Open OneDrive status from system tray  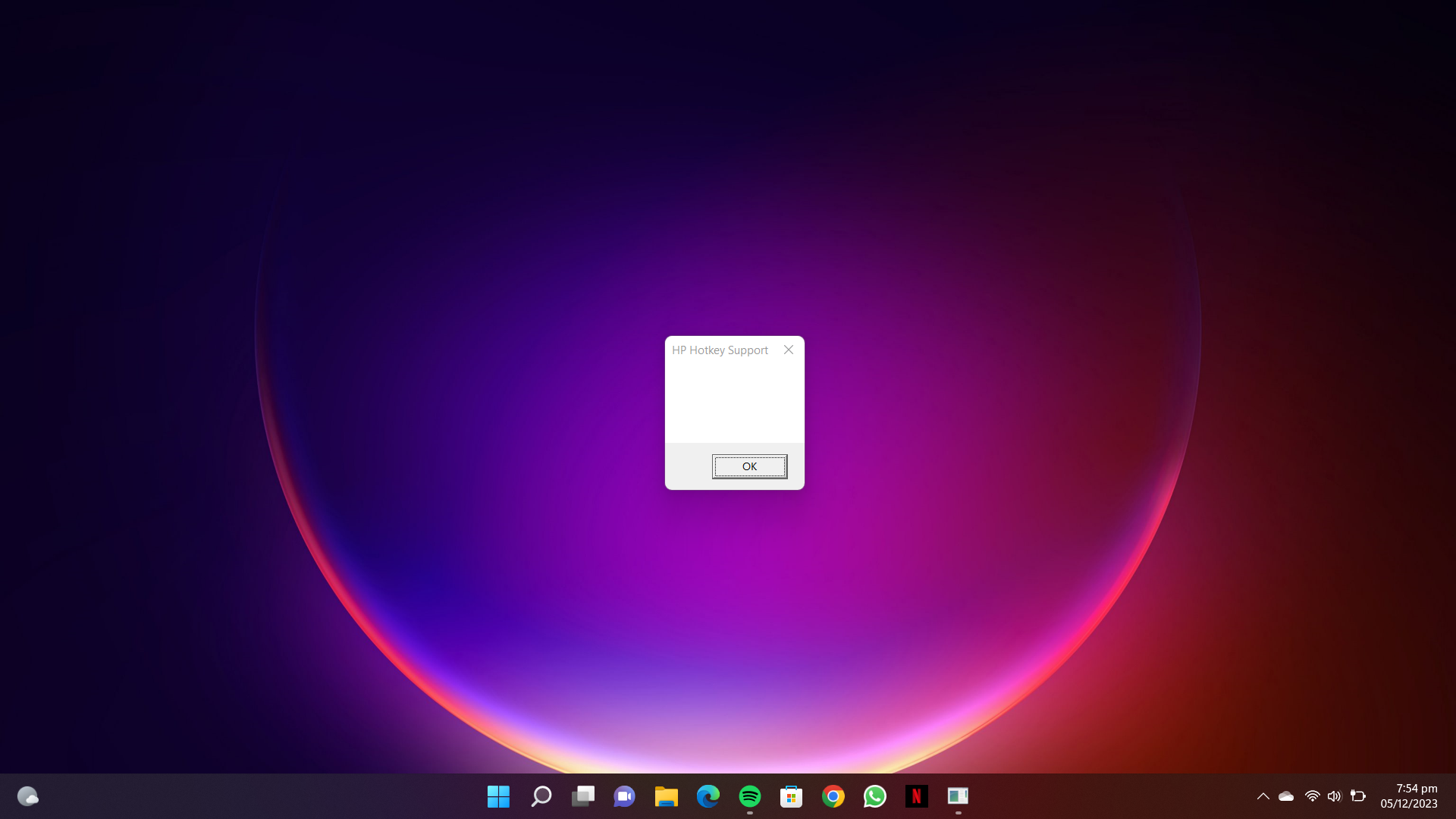click(1286, 796)
